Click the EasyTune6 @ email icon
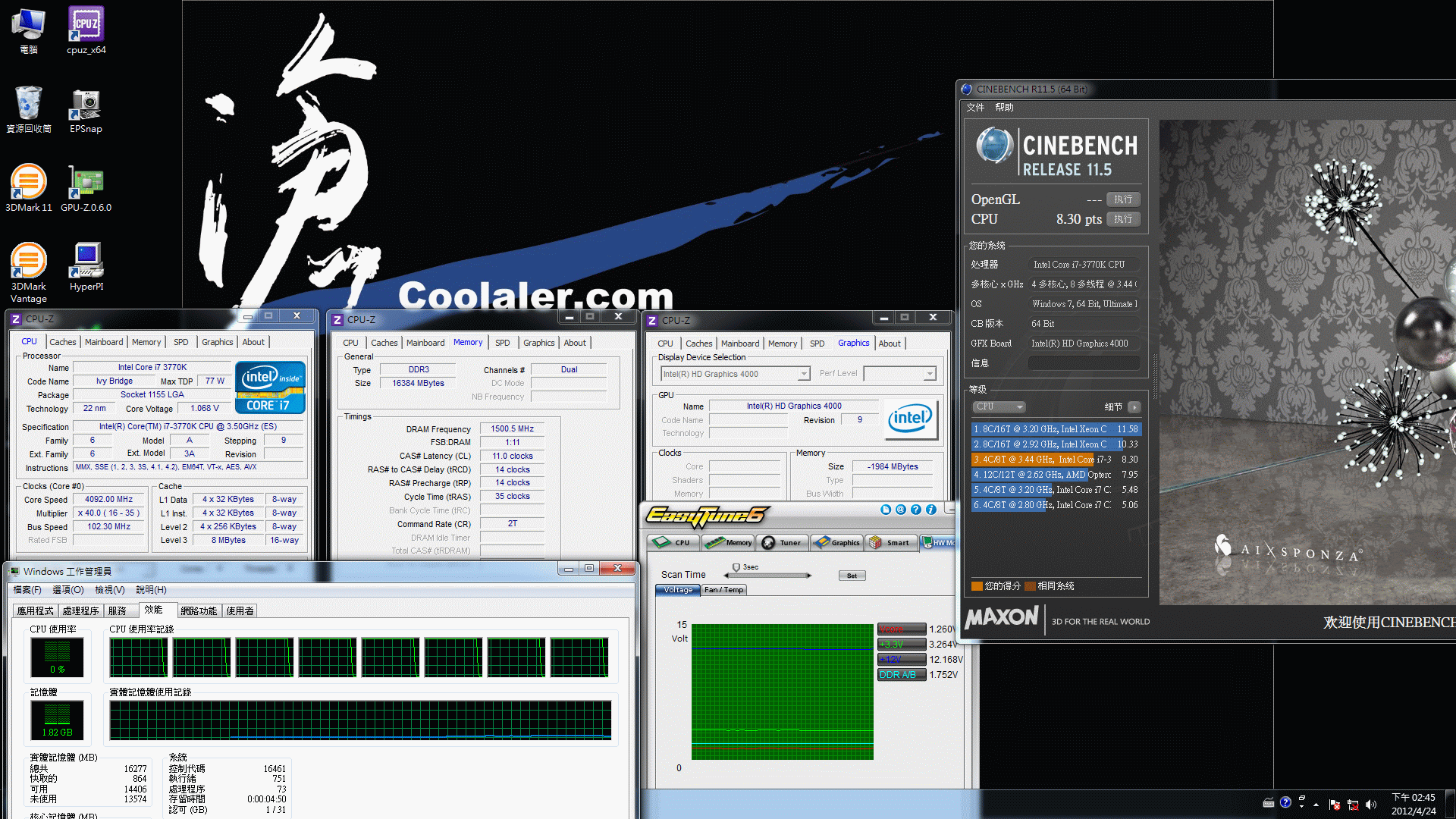 (x=901, y=510)
